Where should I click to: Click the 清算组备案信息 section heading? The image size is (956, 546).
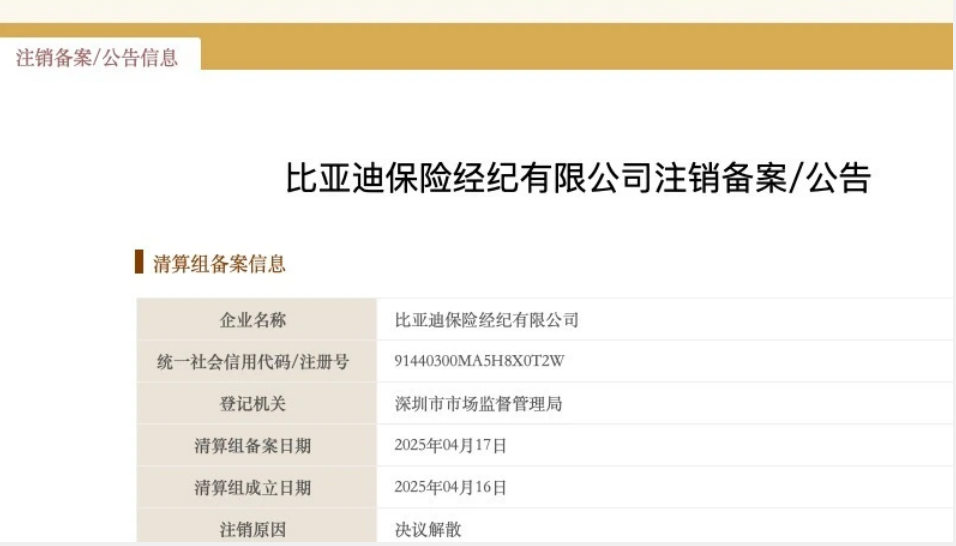click(219, 264)
